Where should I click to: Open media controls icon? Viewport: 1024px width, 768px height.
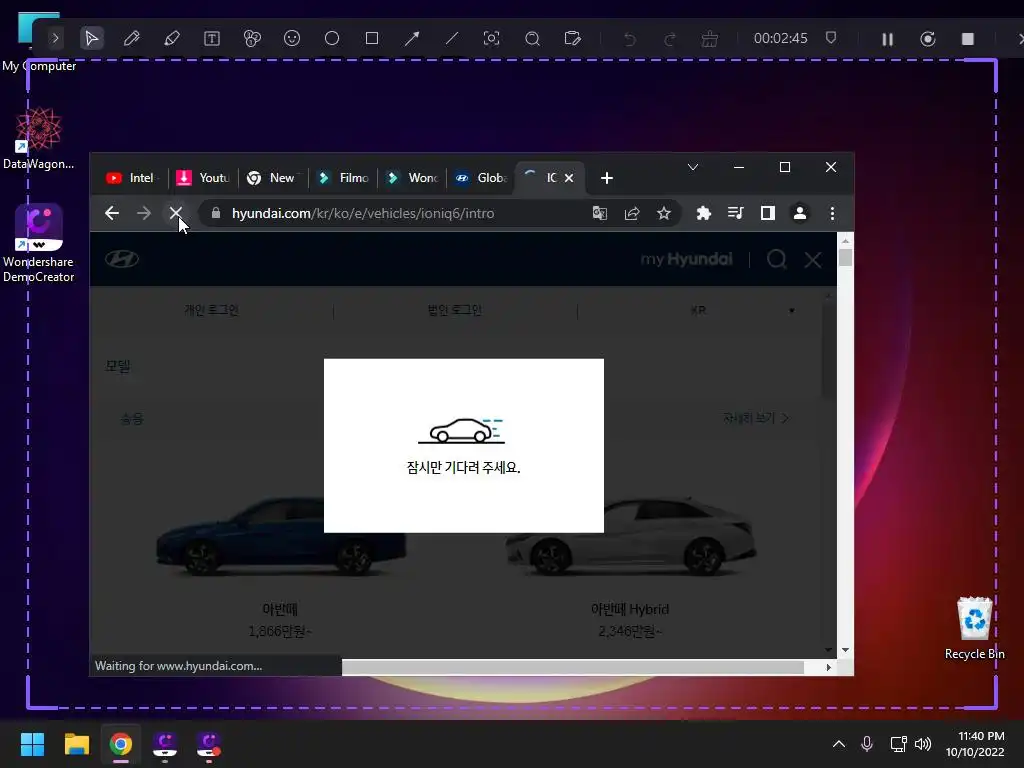(x=735, y=213)
